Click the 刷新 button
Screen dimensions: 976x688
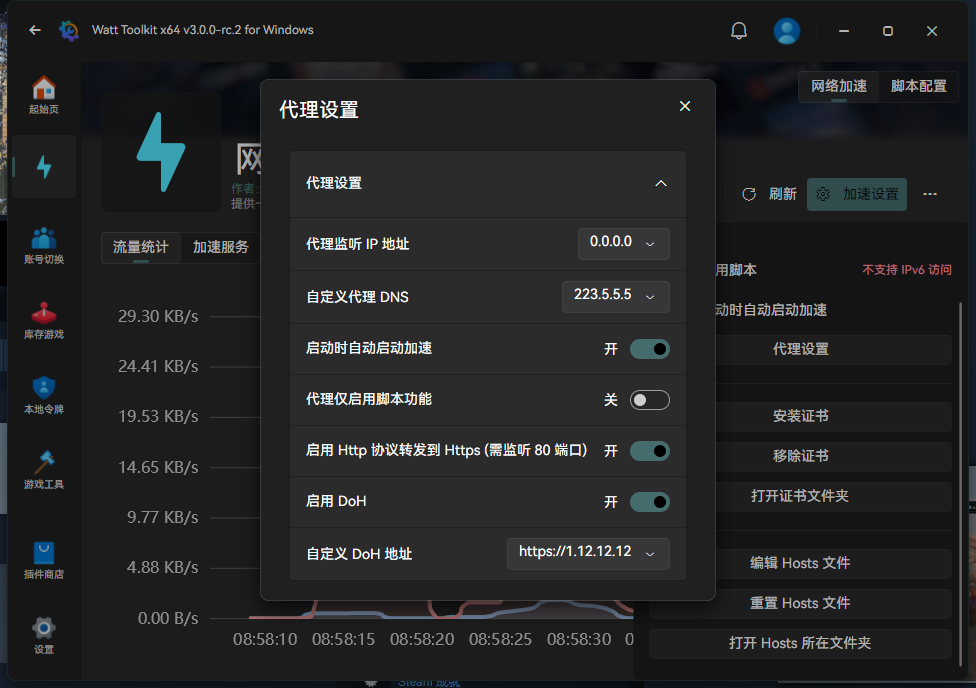point(769,194)
